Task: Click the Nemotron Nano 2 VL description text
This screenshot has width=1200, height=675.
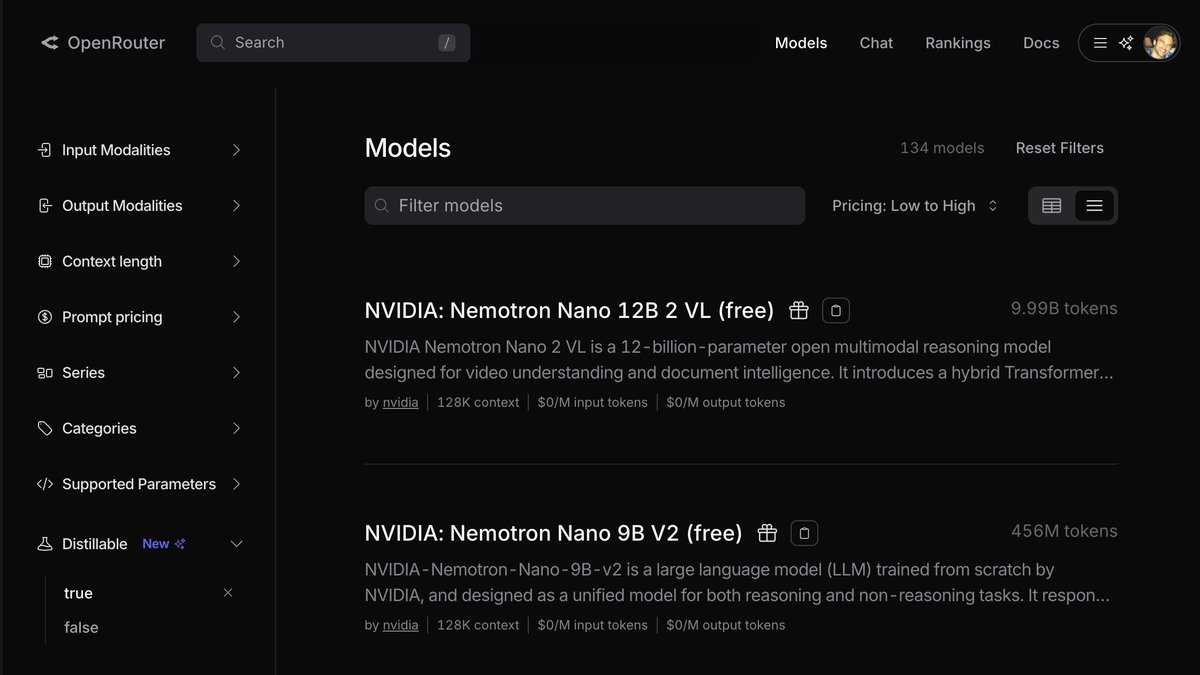Action: (739, 360)
